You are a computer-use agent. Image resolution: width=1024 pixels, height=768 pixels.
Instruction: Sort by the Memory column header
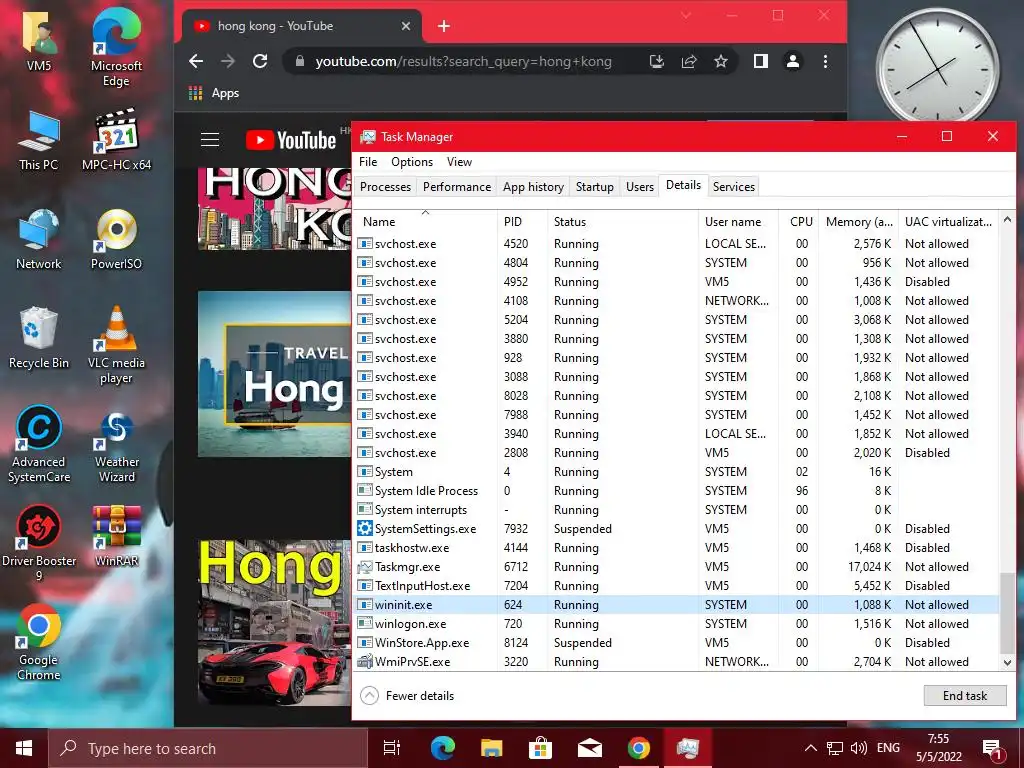point(859,222)
